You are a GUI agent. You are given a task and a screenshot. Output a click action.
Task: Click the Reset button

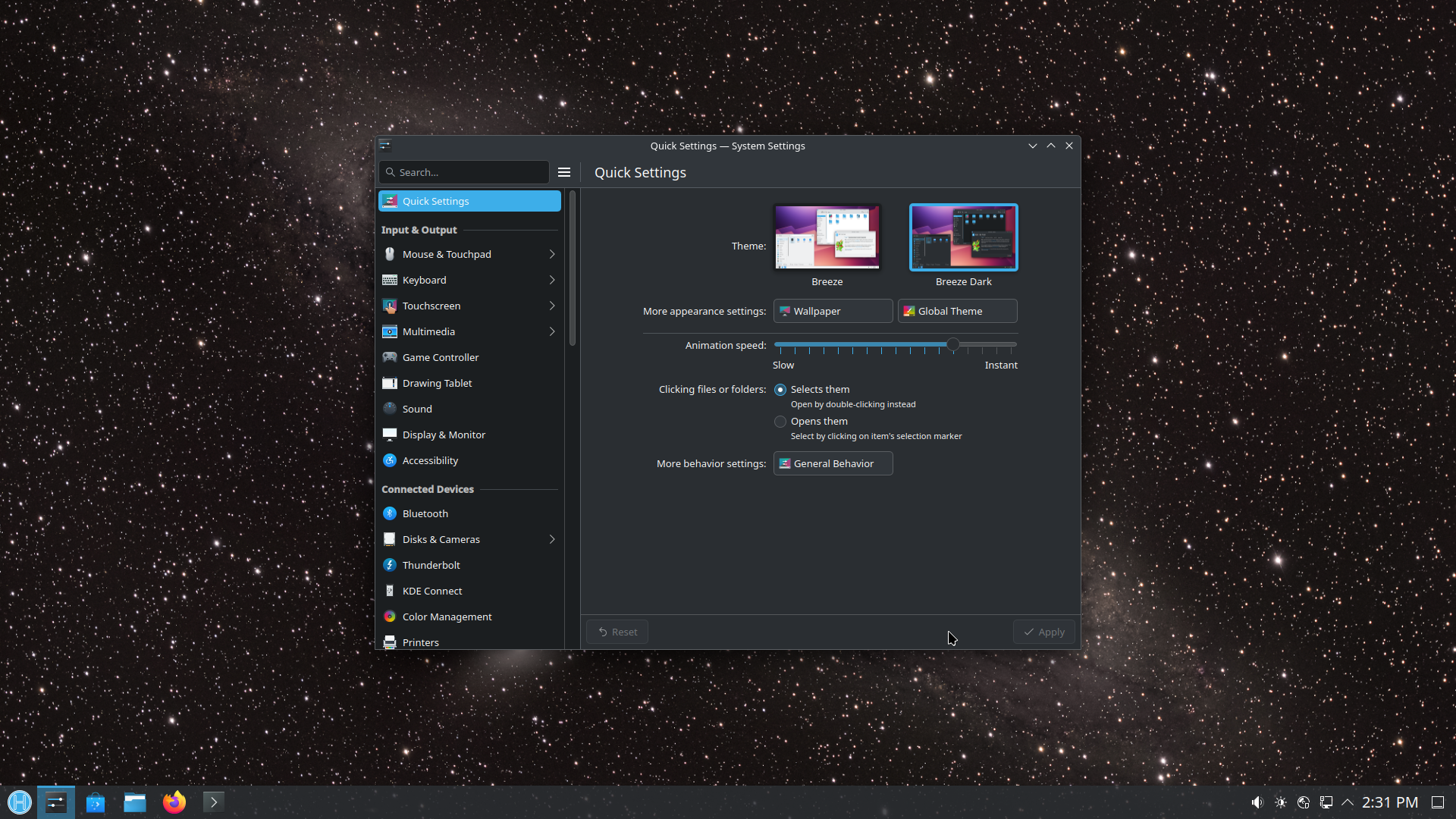point(617,632)
